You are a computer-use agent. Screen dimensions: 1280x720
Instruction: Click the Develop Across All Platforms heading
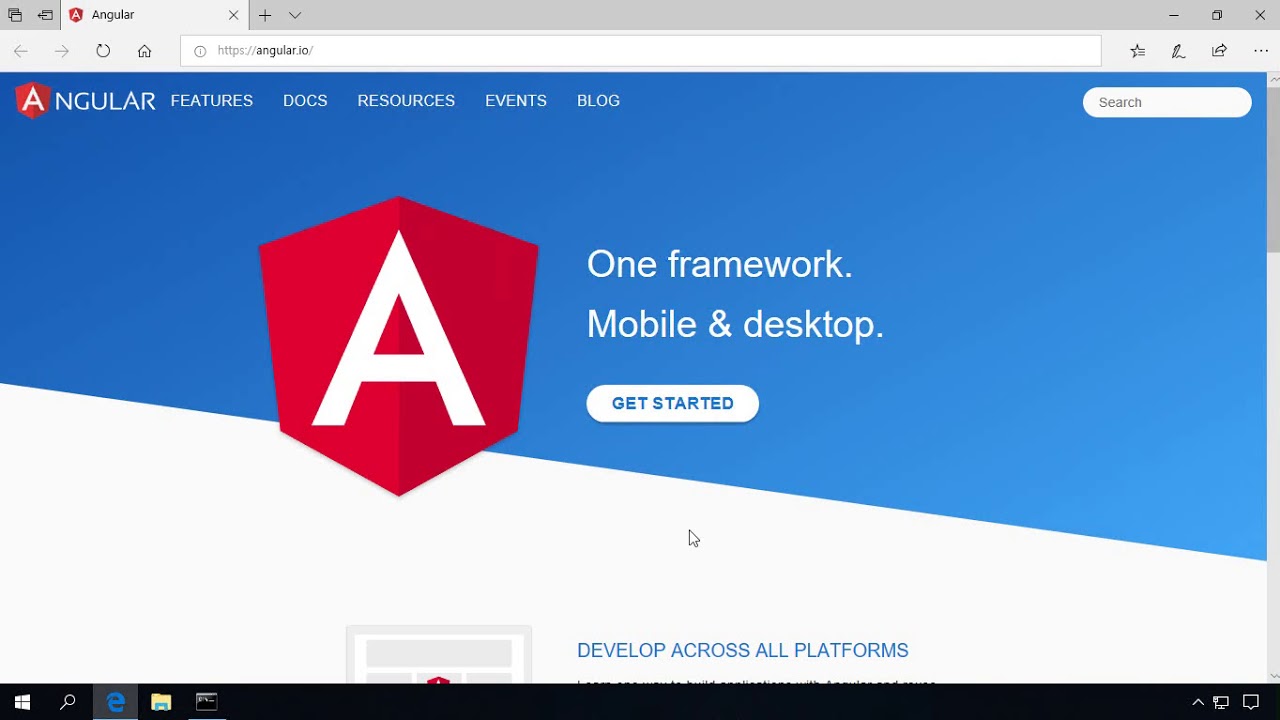[743, 651]
